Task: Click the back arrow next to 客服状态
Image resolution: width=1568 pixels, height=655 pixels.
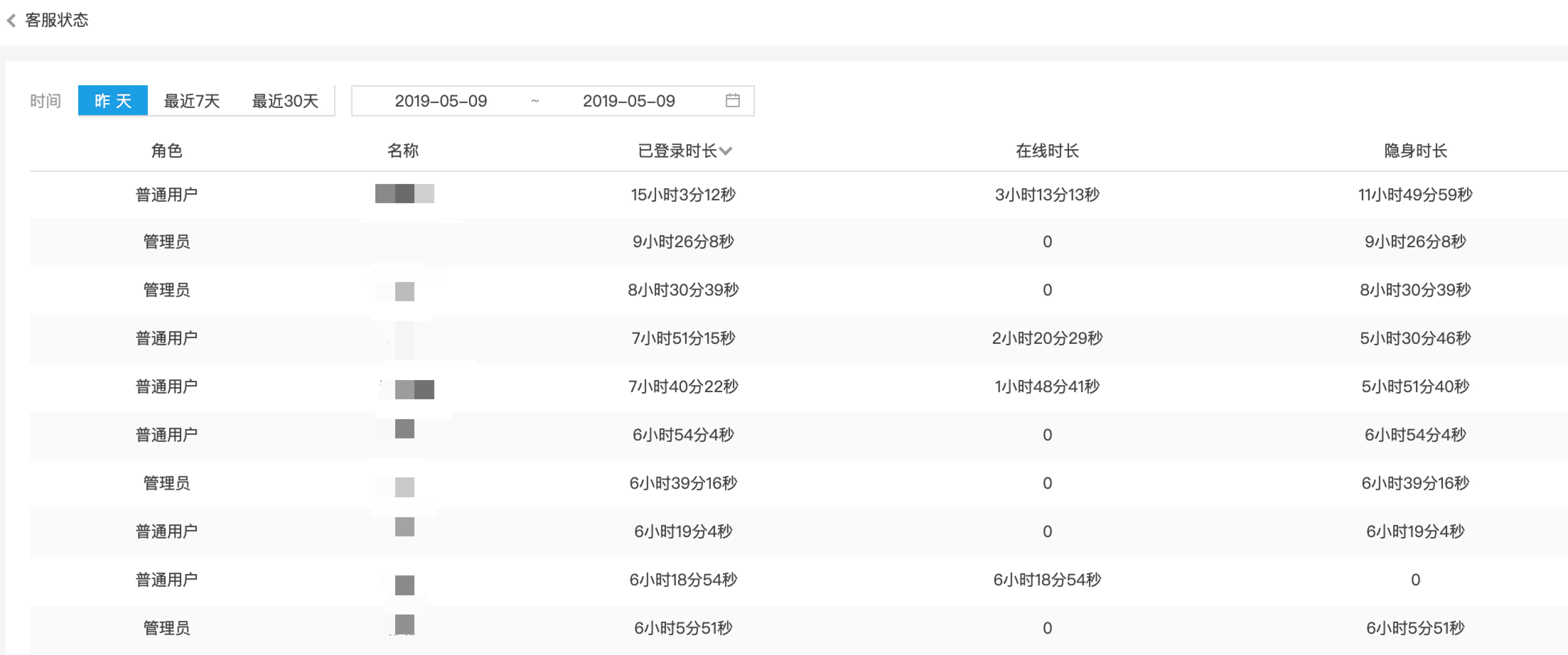Action: click(x=11, y=20)
